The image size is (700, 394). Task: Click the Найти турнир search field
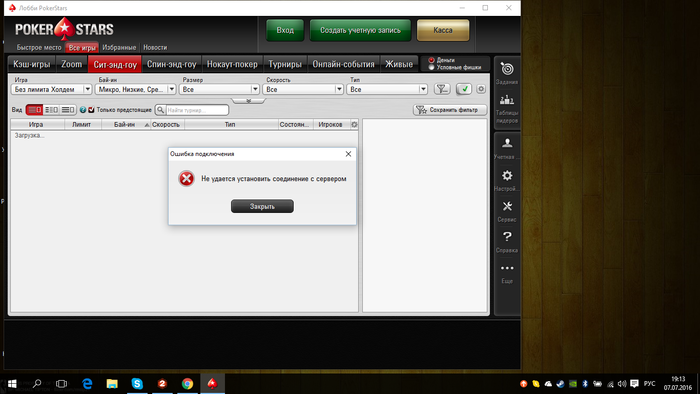pyautogui.click(x=197, y=110)
